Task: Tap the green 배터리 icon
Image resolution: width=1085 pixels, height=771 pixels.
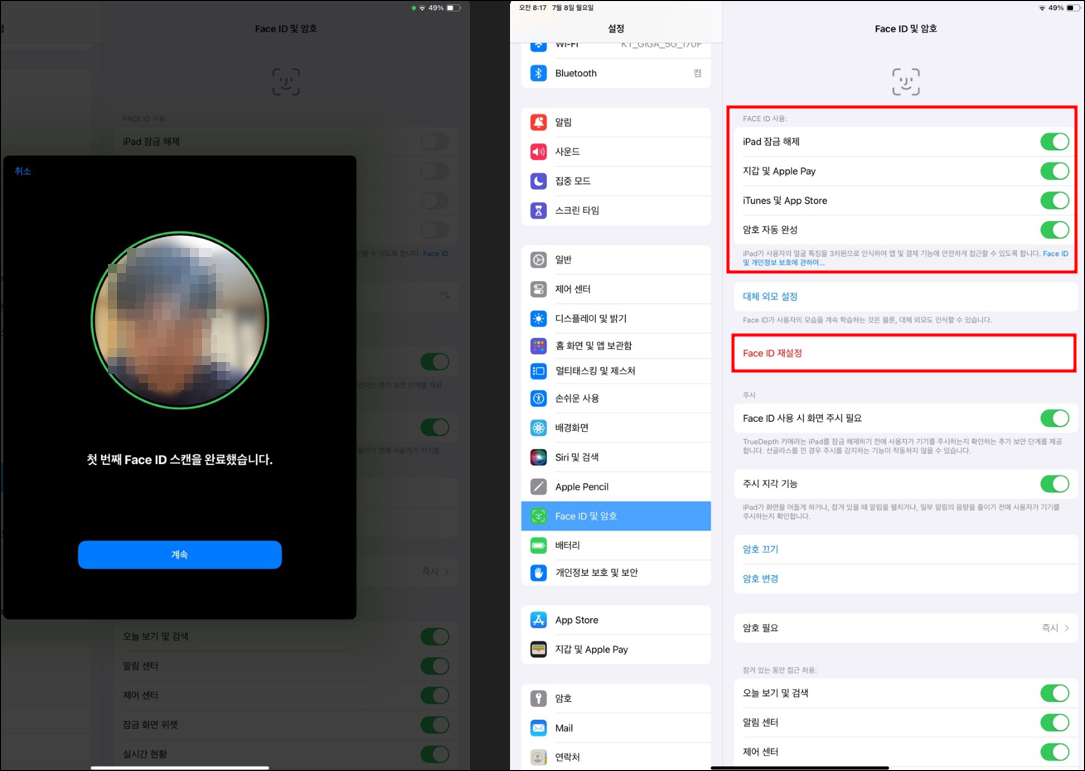Action: (538, 545)
